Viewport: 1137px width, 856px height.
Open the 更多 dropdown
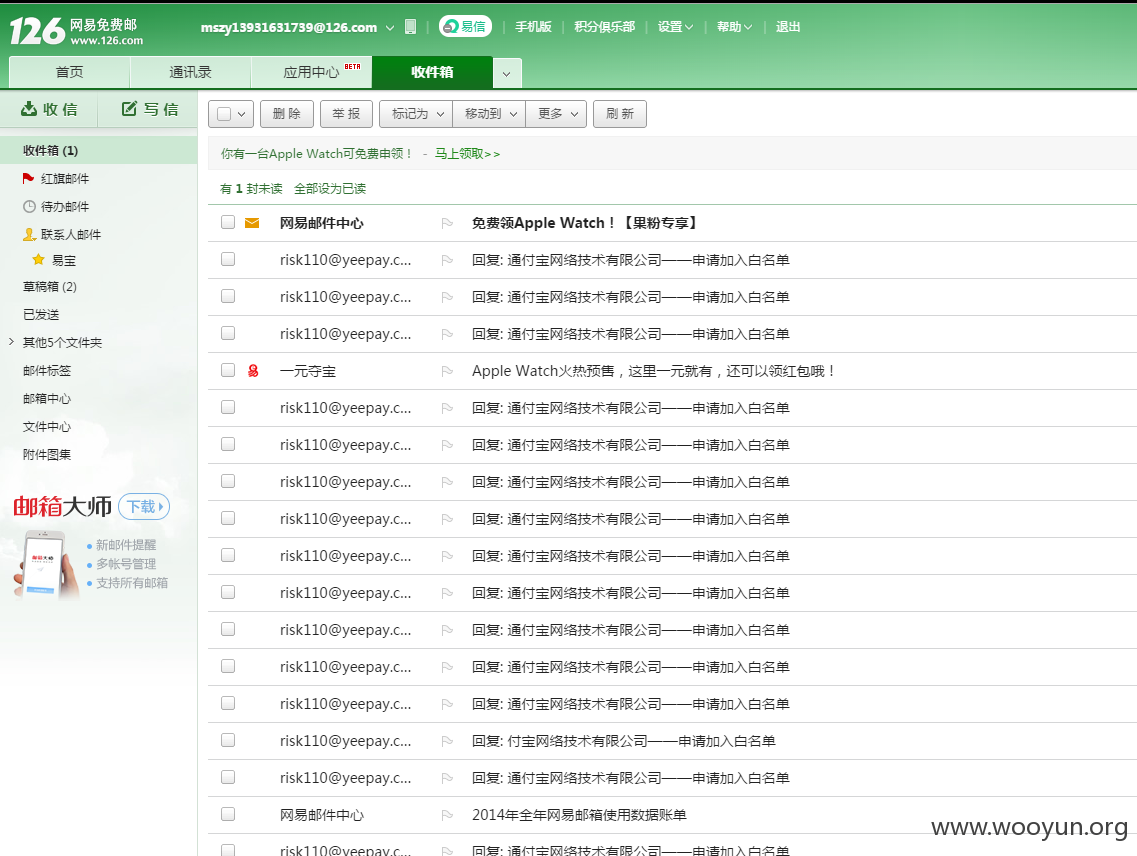point(556,114)
